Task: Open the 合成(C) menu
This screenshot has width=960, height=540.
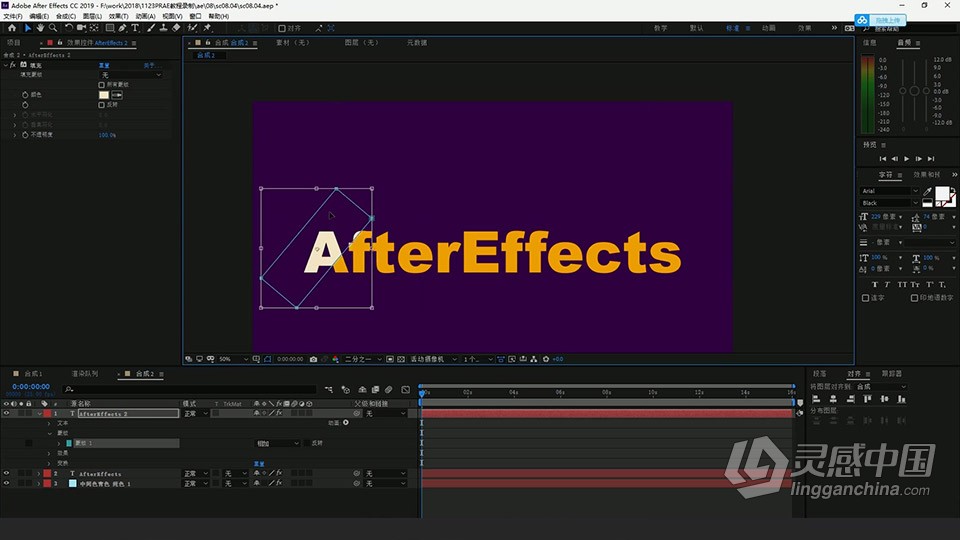Action: [x=66, y=16]
